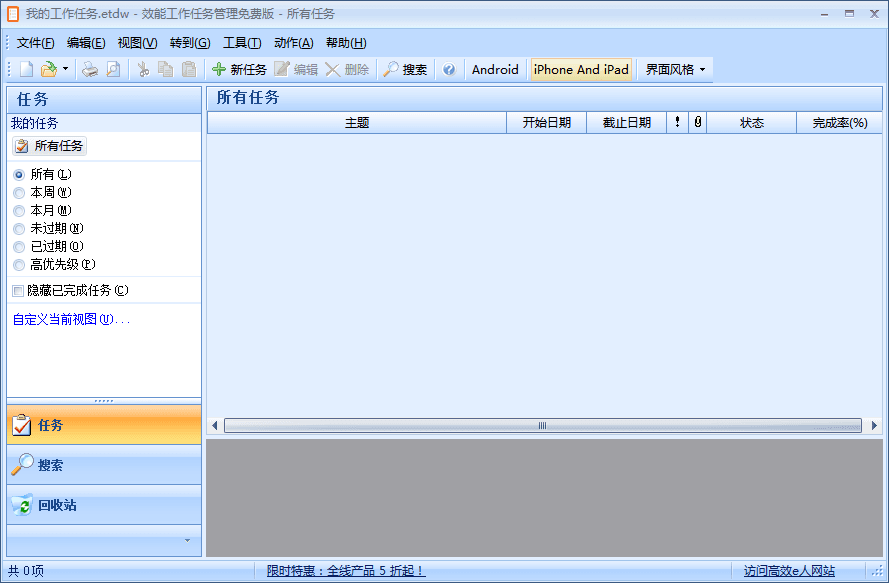This screenshot has width=889, height=583.
Task: Click the Android button in the toolbar
Action: (495, 69)
